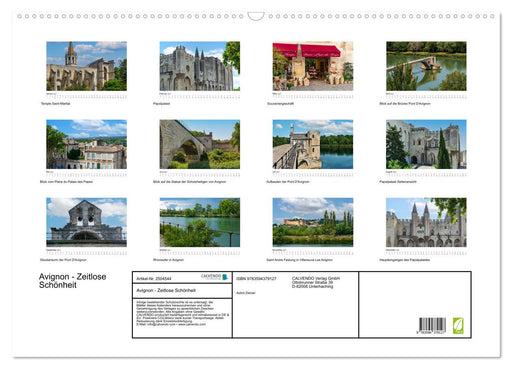Open the Papstpalast photo with gothic spires
Screen dimensions: 512x369
(200, 66)
